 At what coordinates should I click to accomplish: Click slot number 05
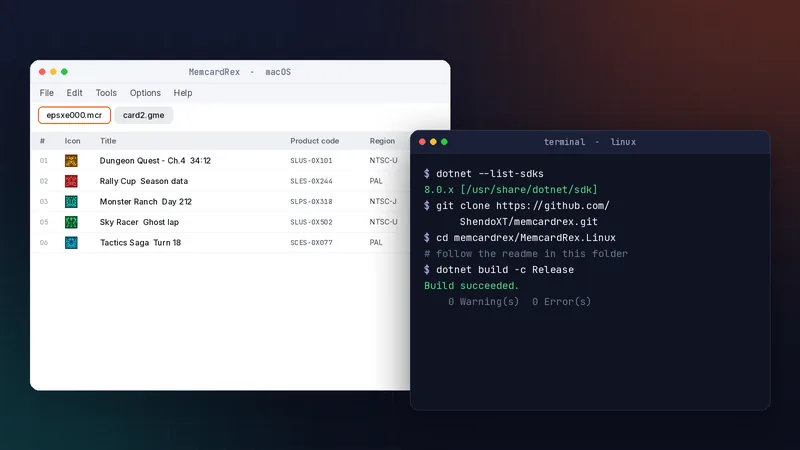(44, 222)
